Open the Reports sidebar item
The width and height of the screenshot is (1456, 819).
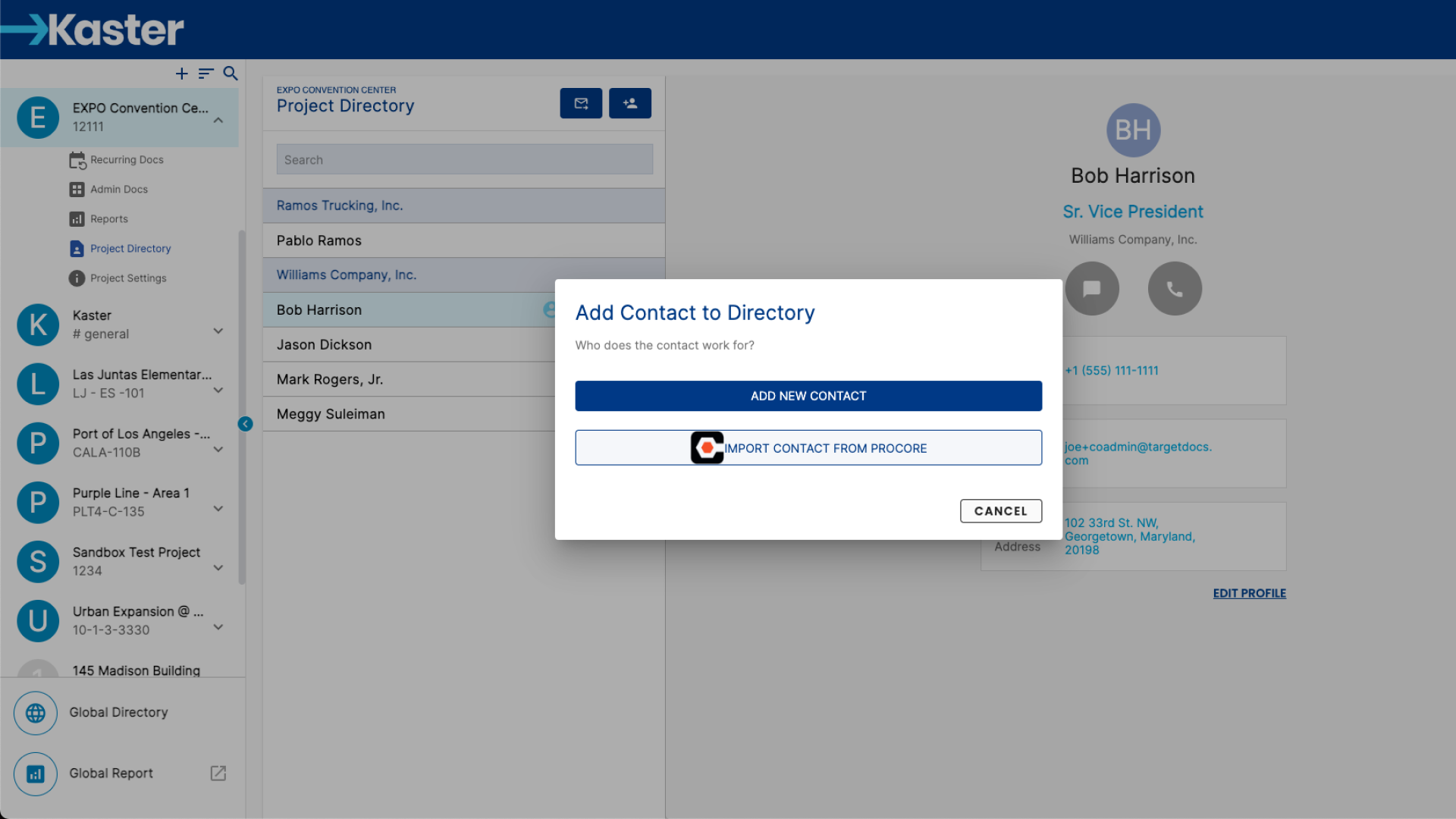click(x=109, y=219)
